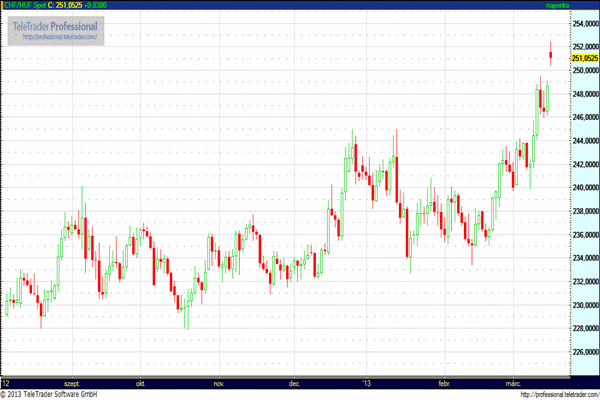Click the TeleTrader Professional logo watermark
The height and width of the screenshot is (400, 600).
(x=56, y=24)
